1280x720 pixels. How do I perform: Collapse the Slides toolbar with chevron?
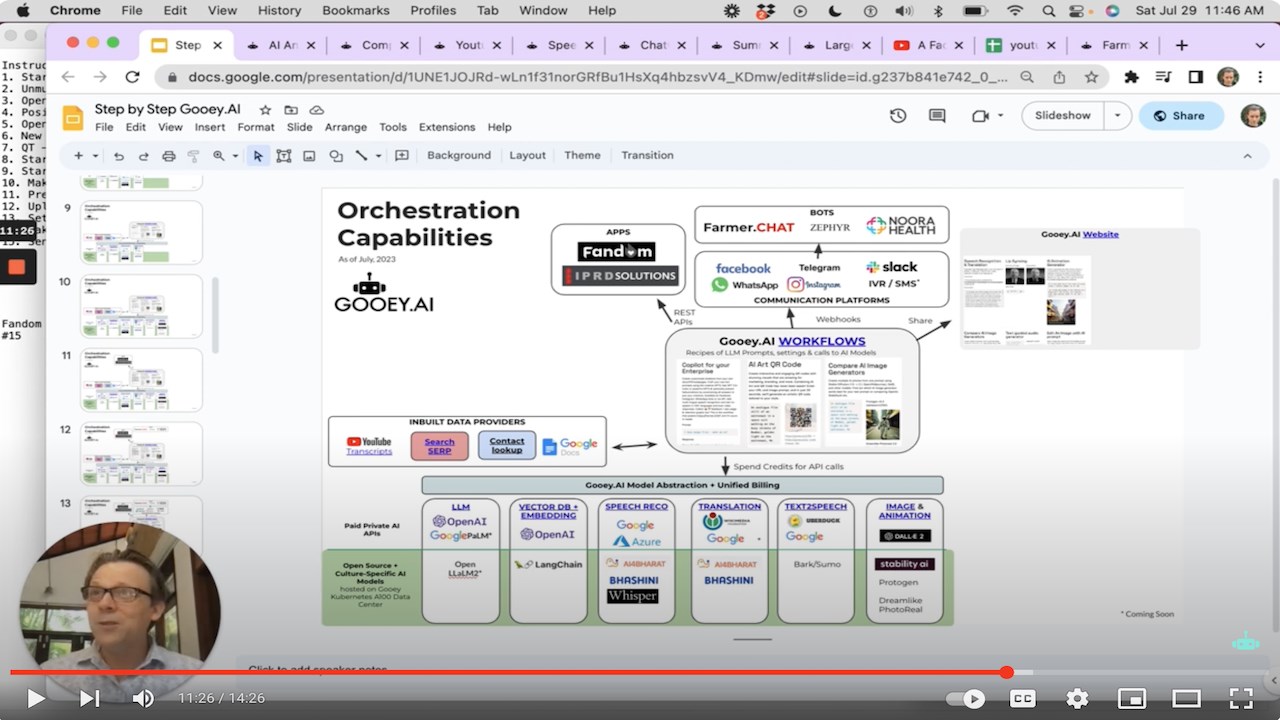coord(1247,156)
